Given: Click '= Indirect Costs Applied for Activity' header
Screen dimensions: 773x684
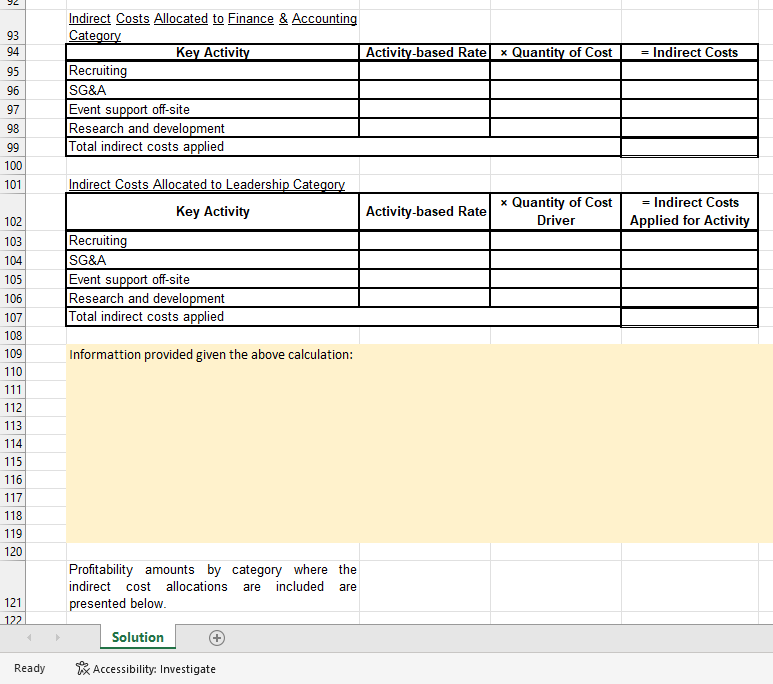Looking at the screenshot, I should [x=689, y=212].
